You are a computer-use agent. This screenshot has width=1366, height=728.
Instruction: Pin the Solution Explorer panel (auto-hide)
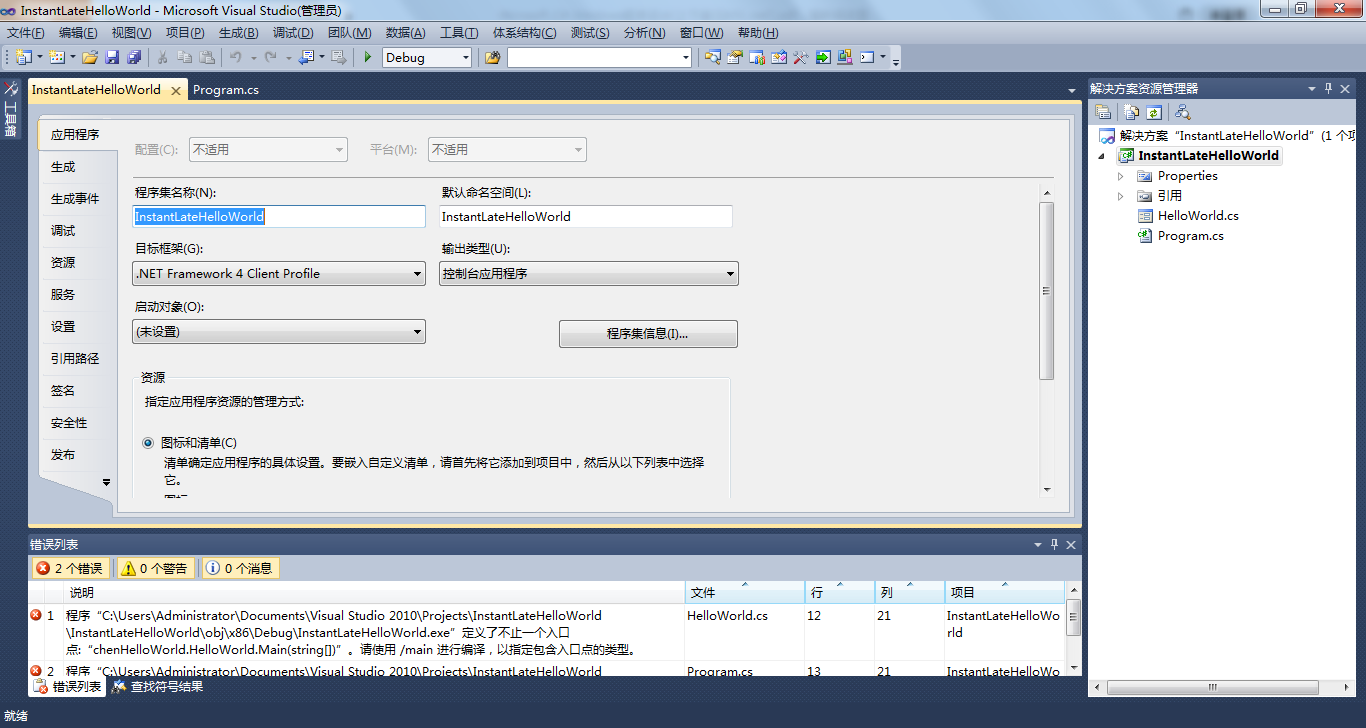(x=1329, y=88)
